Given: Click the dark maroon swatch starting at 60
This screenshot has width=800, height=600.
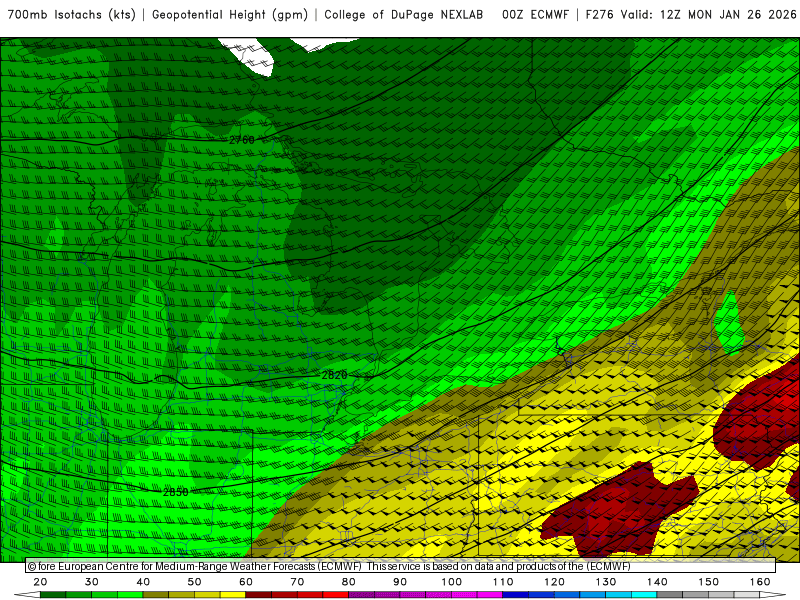Looking at the screenshot, I should [x=259, y=595].
